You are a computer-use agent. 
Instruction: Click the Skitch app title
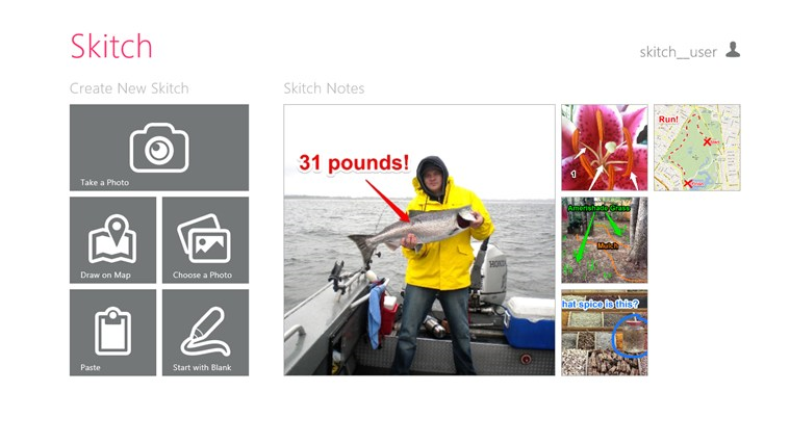pos(111,46)
